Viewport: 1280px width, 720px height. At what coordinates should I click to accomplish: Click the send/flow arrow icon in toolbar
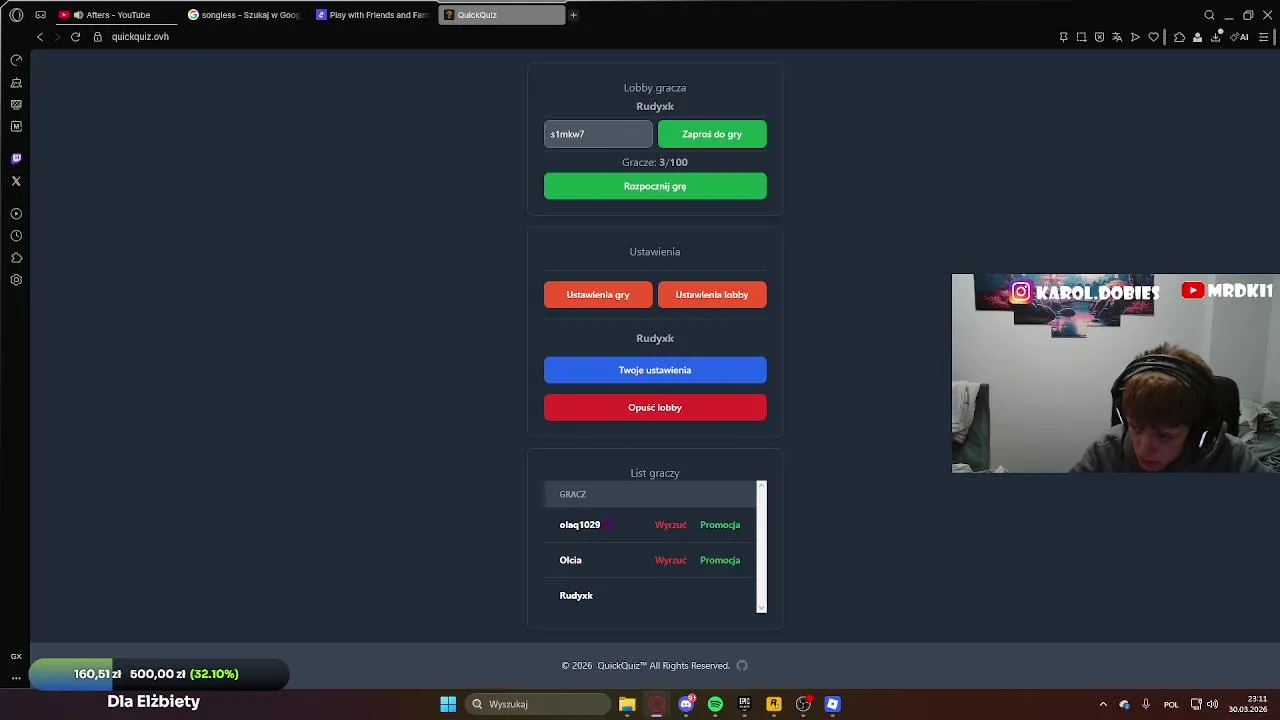[x=1135, y=37]
